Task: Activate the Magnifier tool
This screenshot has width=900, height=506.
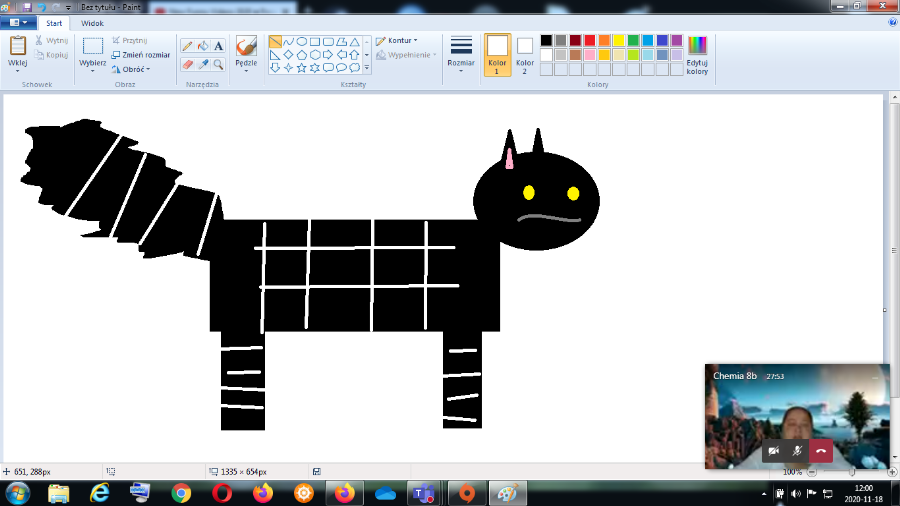Action: (x=218, y=64)
